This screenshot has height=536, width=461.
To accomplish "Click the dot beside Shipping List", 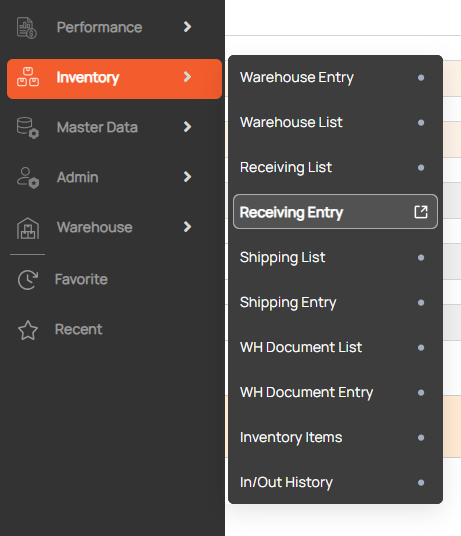I will (x=421, y=257).
